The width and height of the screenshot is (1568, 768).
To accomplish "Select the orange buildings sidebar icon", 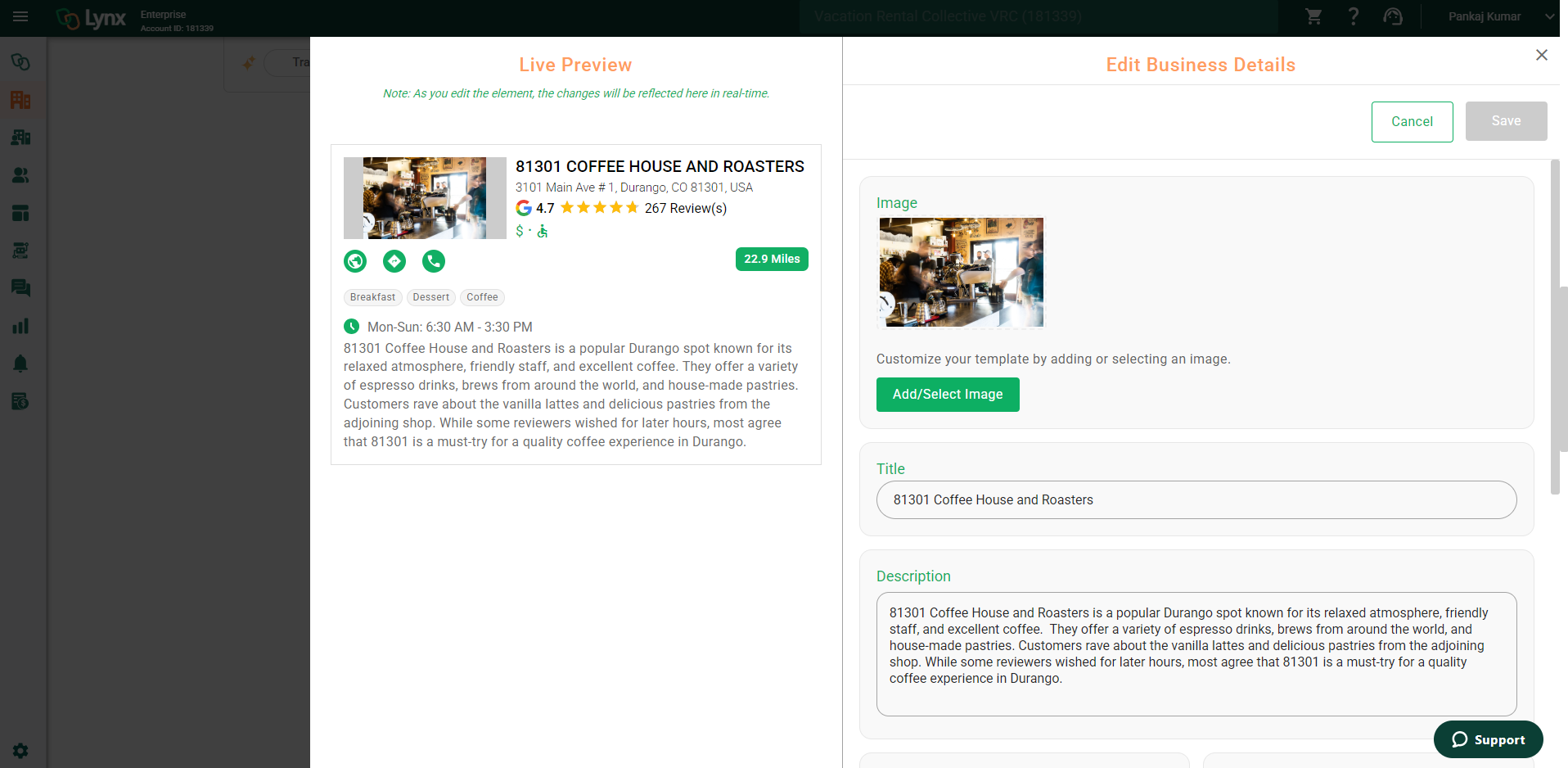I will pyautogui.click(x=20, y=100).
